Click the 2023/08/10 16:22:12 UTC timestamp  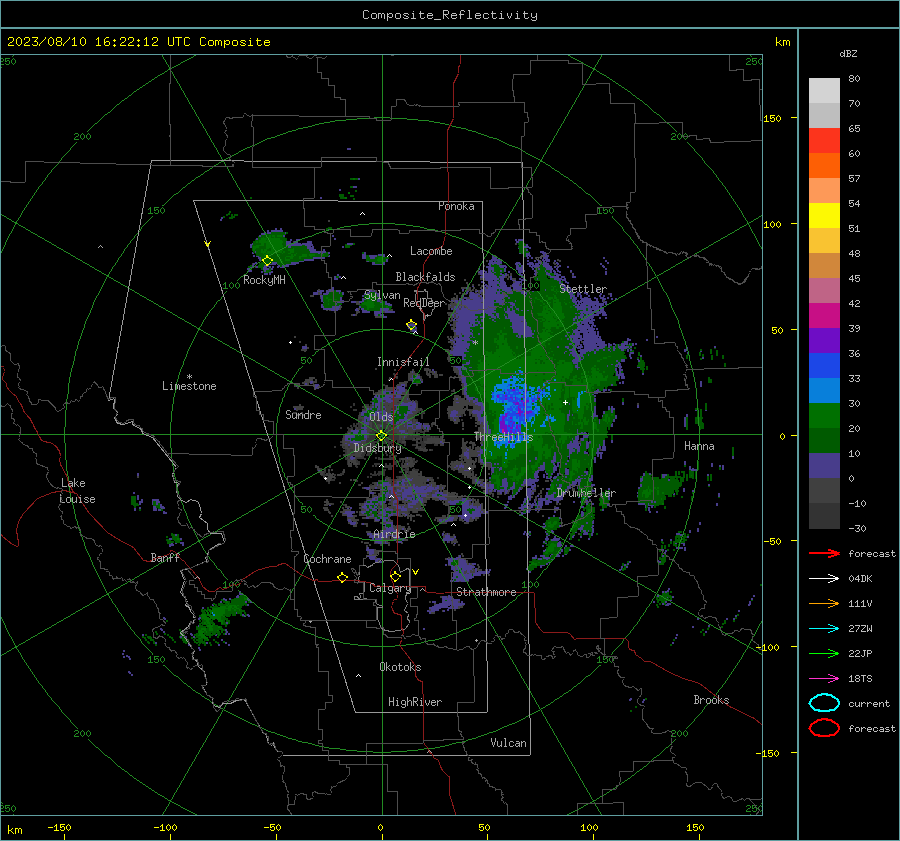pyautogui.click(x=138, y=42)
